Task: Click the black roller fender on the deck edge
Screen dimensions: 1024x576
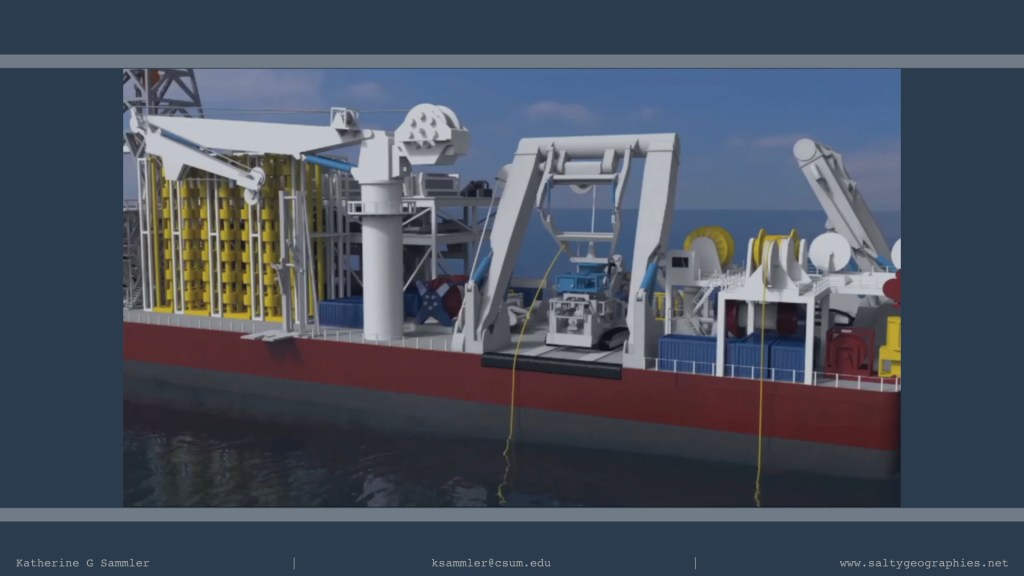Action: 550,365
